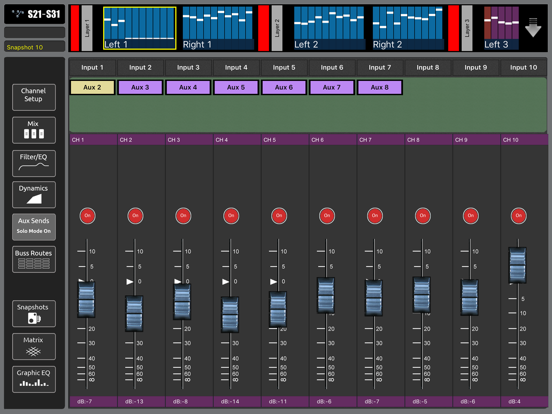Open the Snapshots camera button
The width and height of the screenshot is (552, 414).
[x=34, y=314]
